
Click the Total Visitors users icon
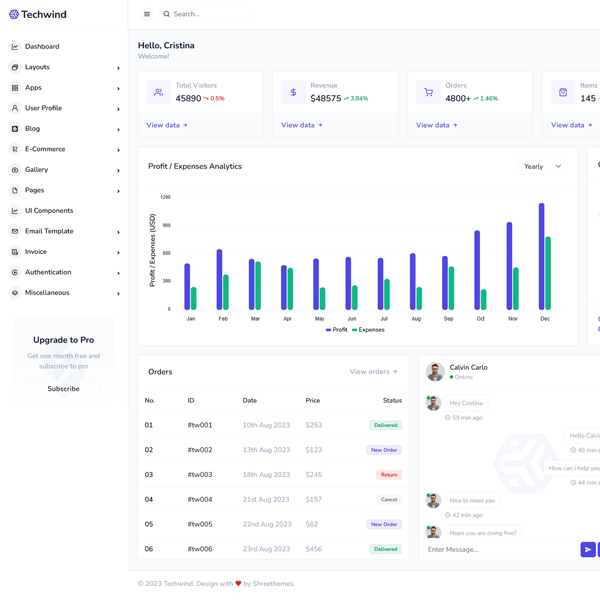[x=158, y=92]
